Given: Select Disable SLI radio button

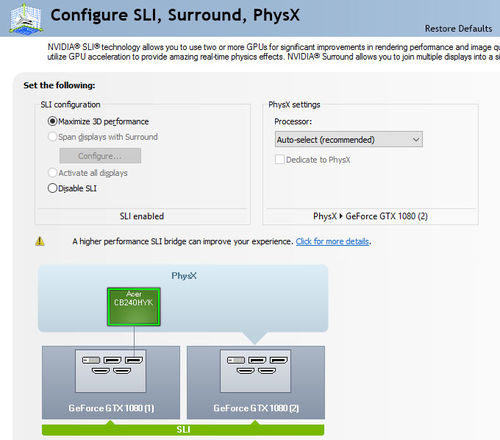Looking at the screenshot, I should click(52, 188).
